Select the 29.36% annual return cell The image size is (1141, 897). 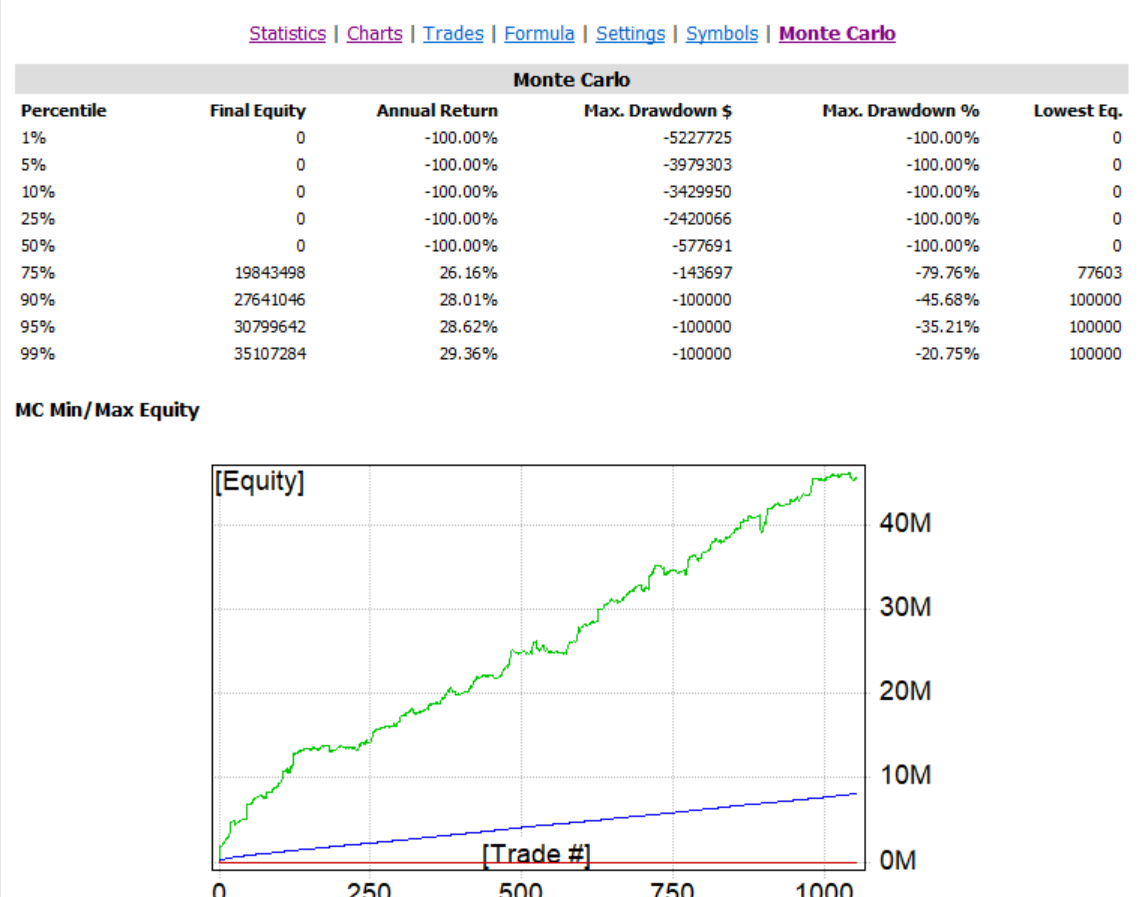tap(468, 354)
